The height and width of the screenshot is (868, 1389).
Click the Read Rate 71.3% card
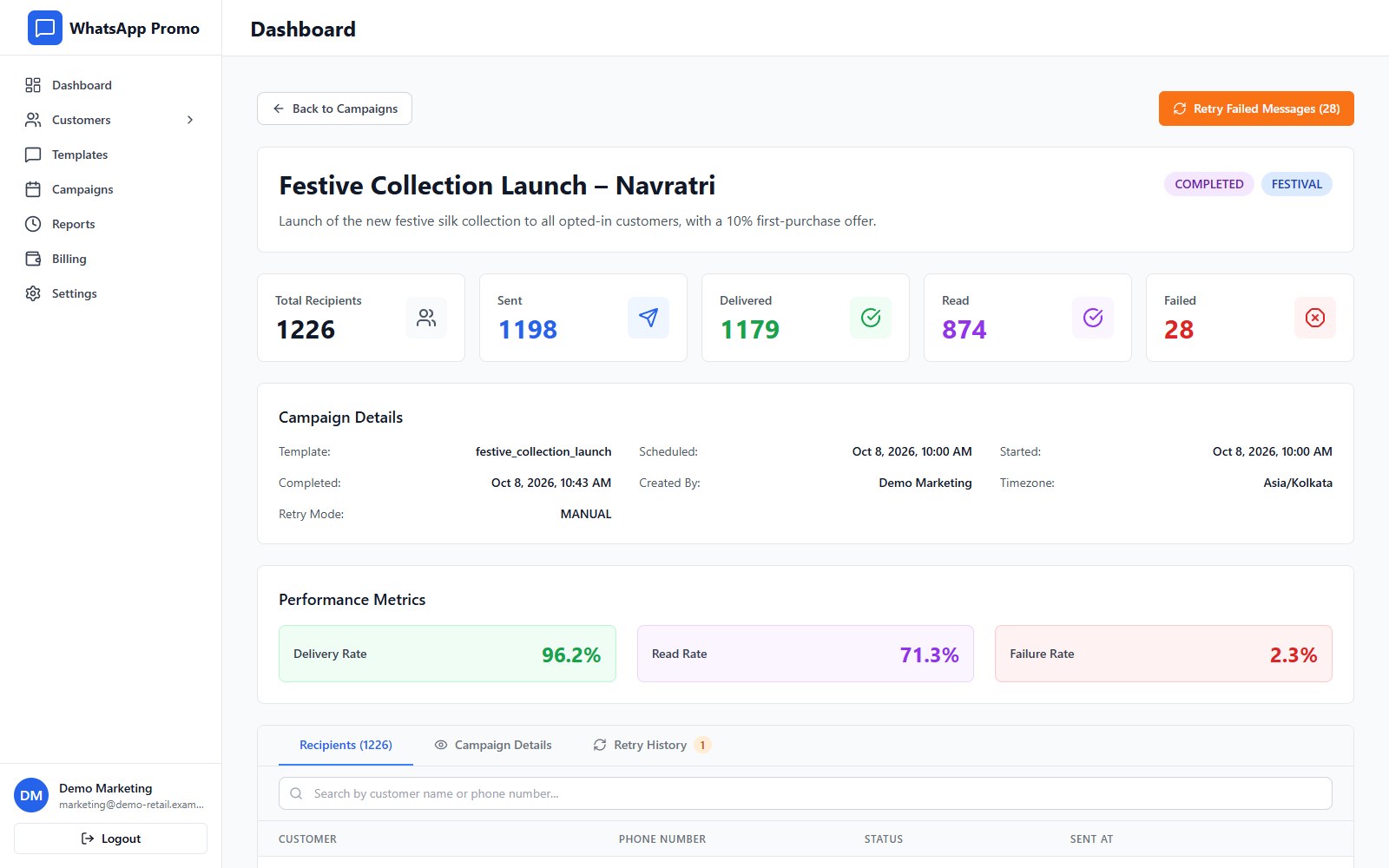tap(806, 654)
